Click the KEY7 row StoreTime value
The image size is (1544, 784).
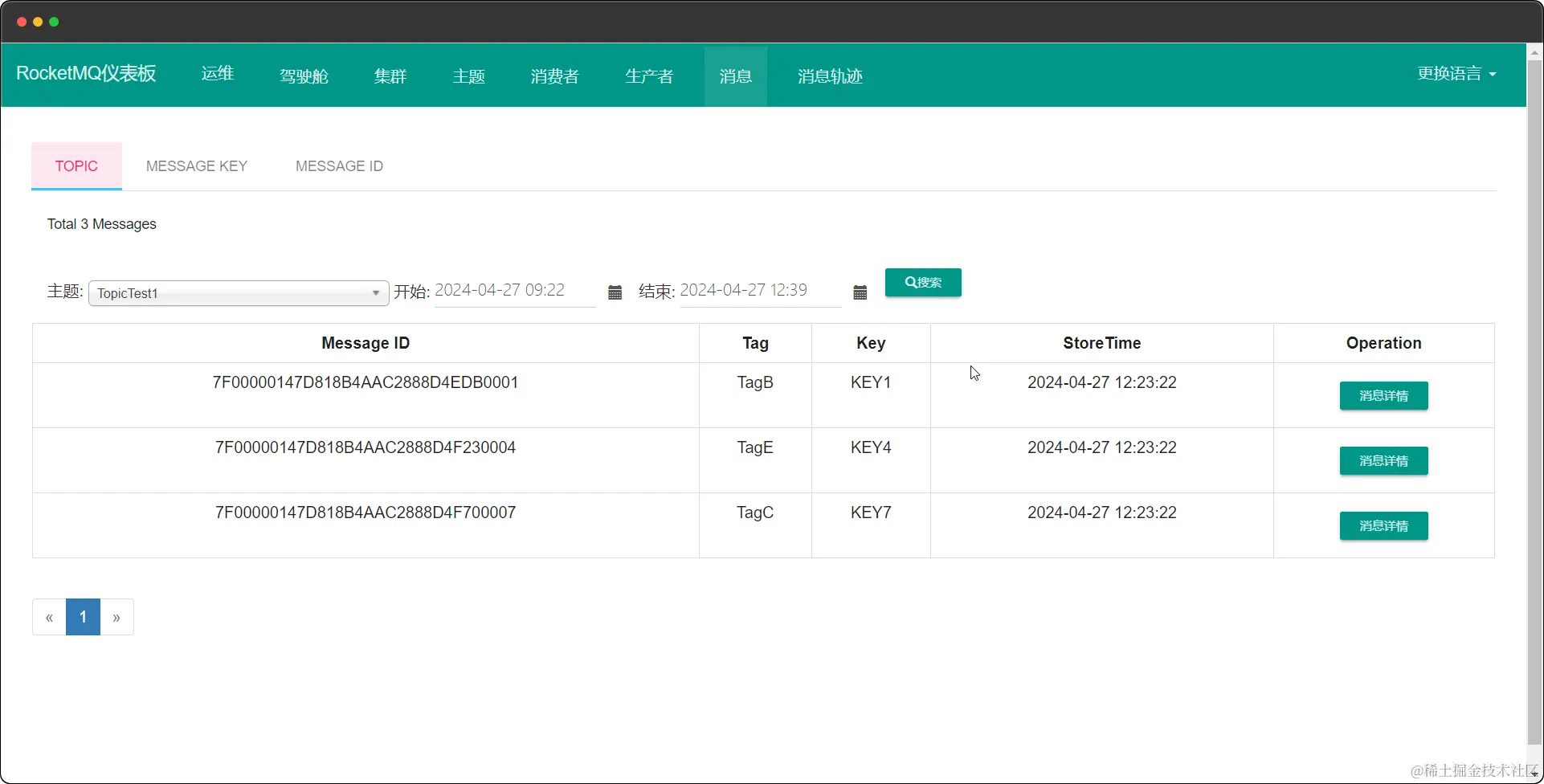point(1102,512)
